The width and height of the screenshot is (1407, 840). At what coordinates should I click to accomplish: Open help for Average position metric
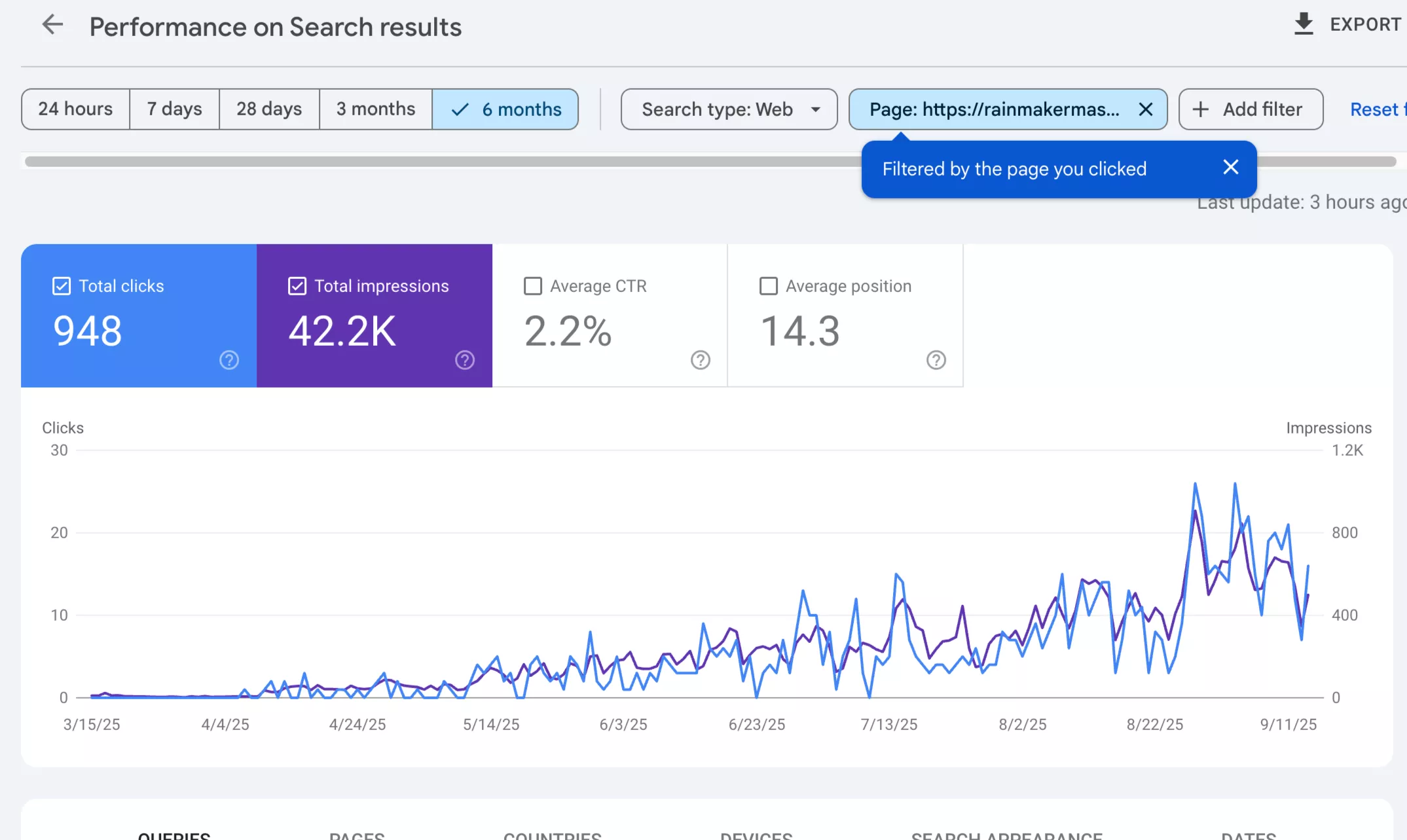(936, 360)
